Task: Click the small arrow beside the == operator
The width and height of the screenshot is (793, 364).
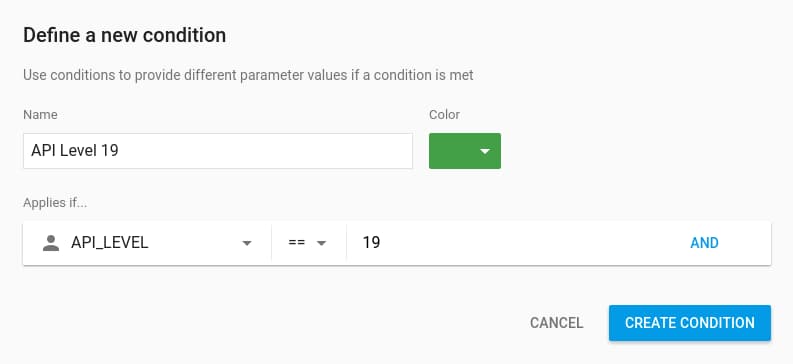Action: [x=321, y=243]
